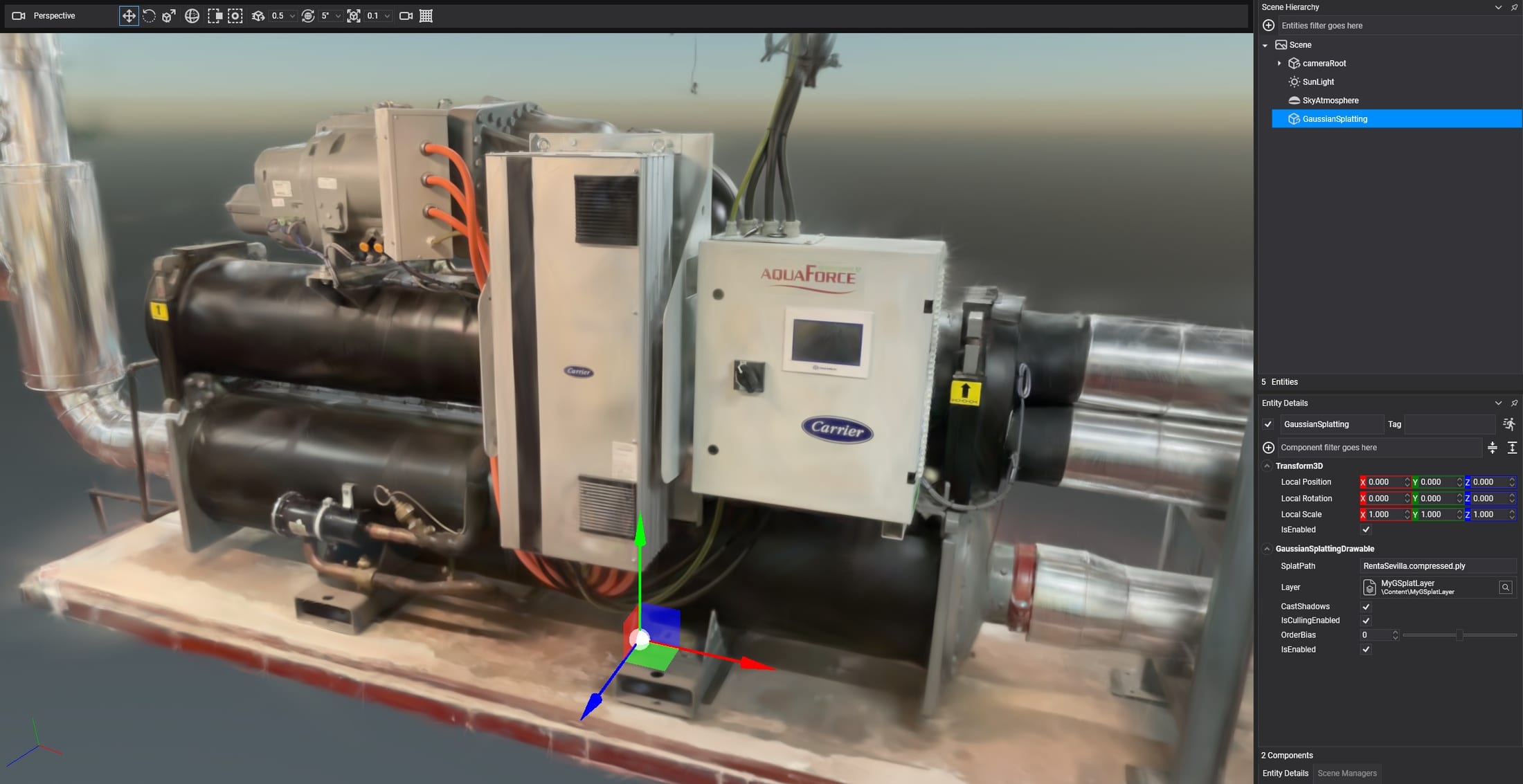Select the scale gizmo tool
Screen dimensions: 1523x784
[169, 16]
